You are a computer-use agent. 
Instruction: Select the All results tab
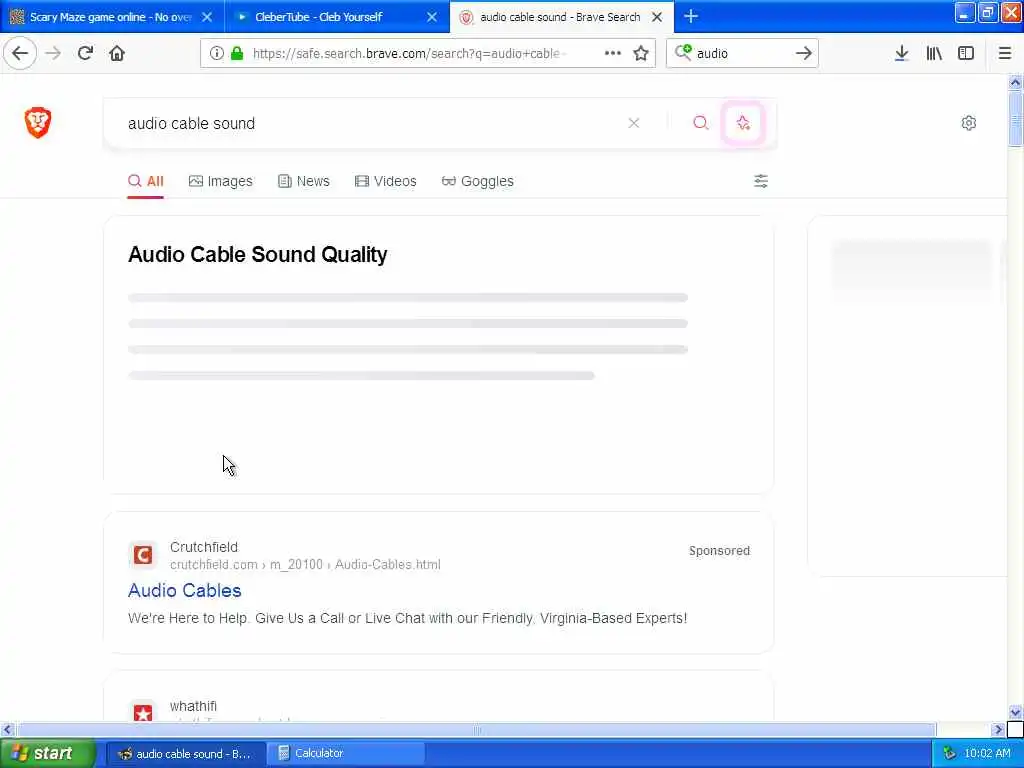(x=146, y=181)
